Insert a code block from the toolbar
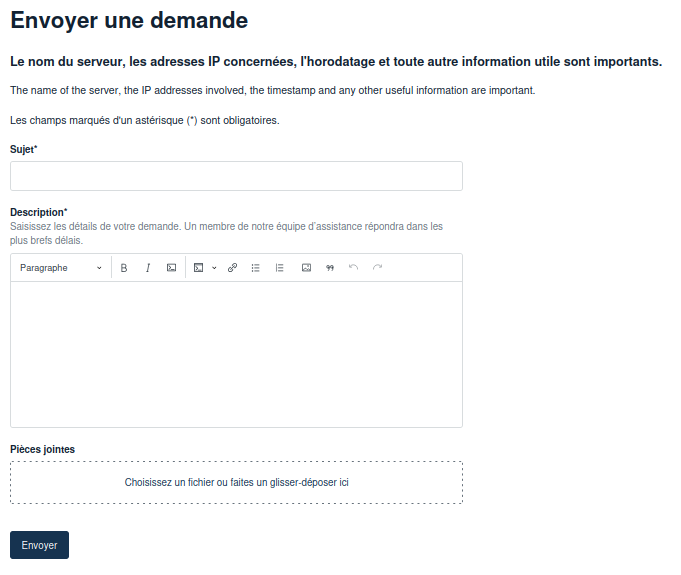Screen dimensions: 681x575 click(x=198, y=268)
